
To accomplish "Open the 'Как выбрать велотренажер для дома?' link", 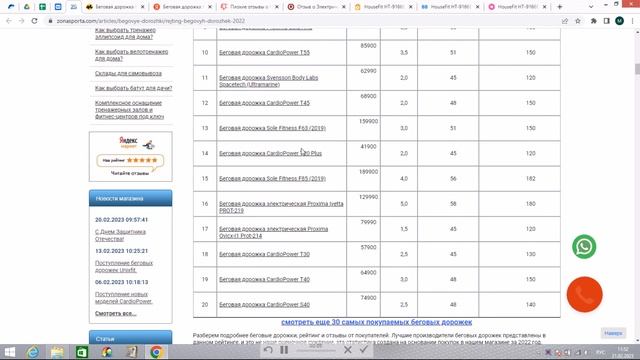I will click(131, 55).
